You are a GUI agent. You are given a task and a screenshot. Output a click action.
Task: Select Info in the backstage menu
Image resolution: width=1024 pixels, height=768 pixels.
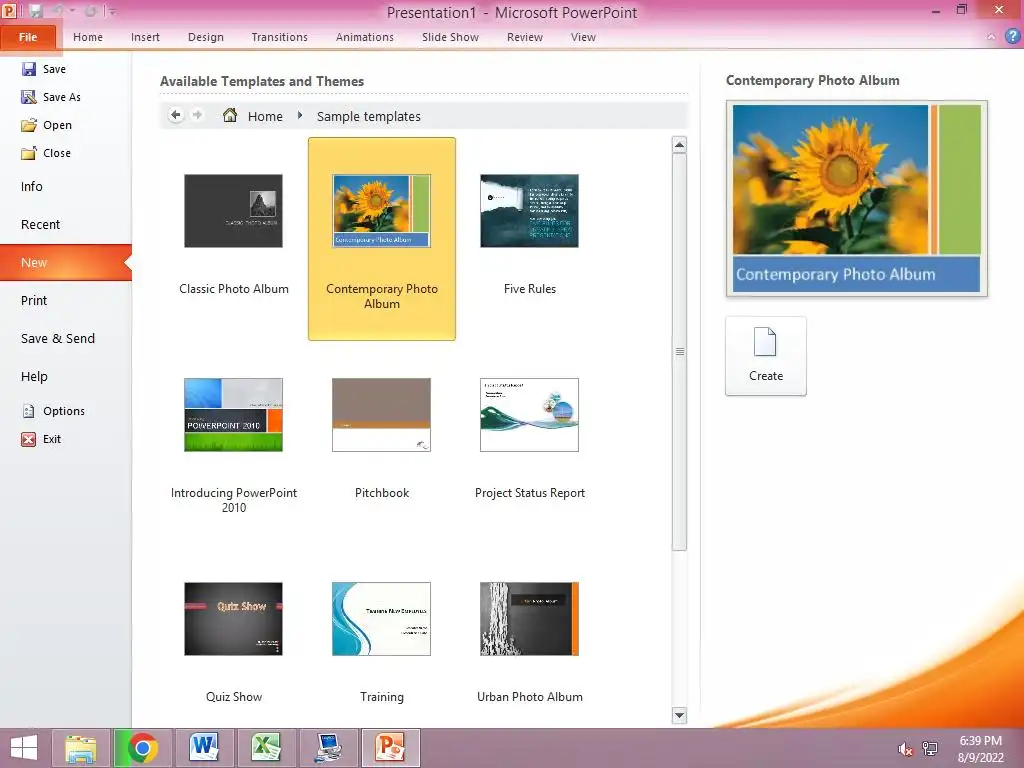coord(65,187)
